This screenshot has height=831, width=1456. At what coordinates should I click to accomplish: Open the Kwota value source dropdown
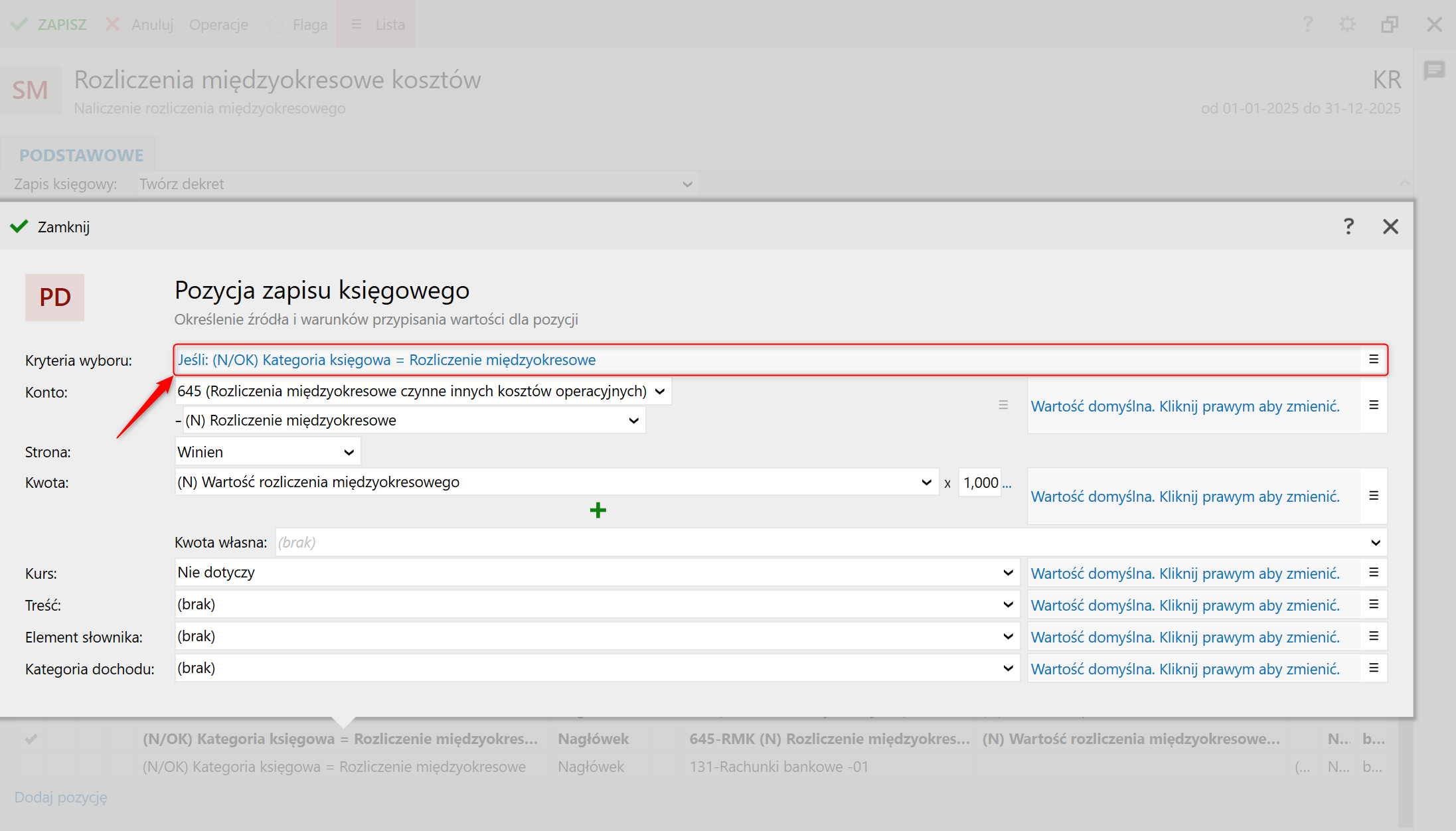pos(926,483)
